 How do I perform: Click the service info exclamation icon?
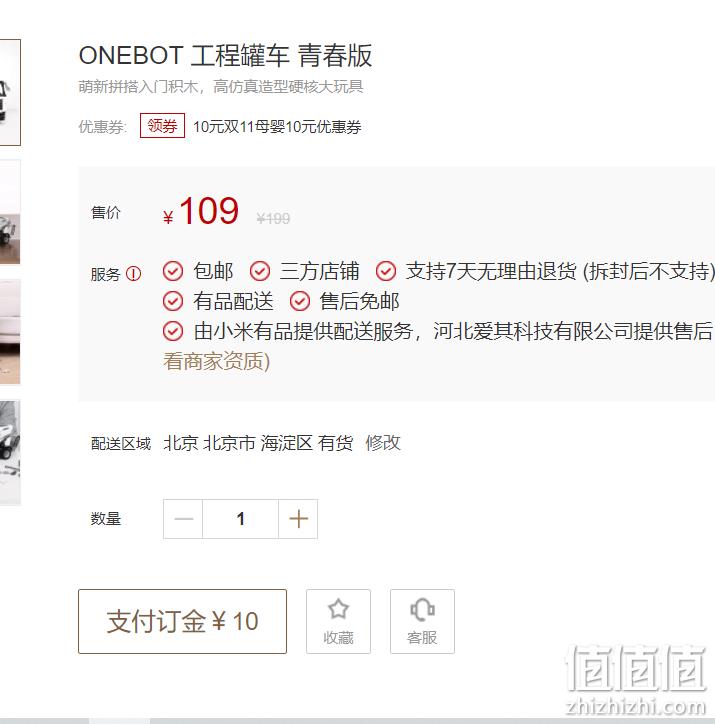tap(133, 274)
